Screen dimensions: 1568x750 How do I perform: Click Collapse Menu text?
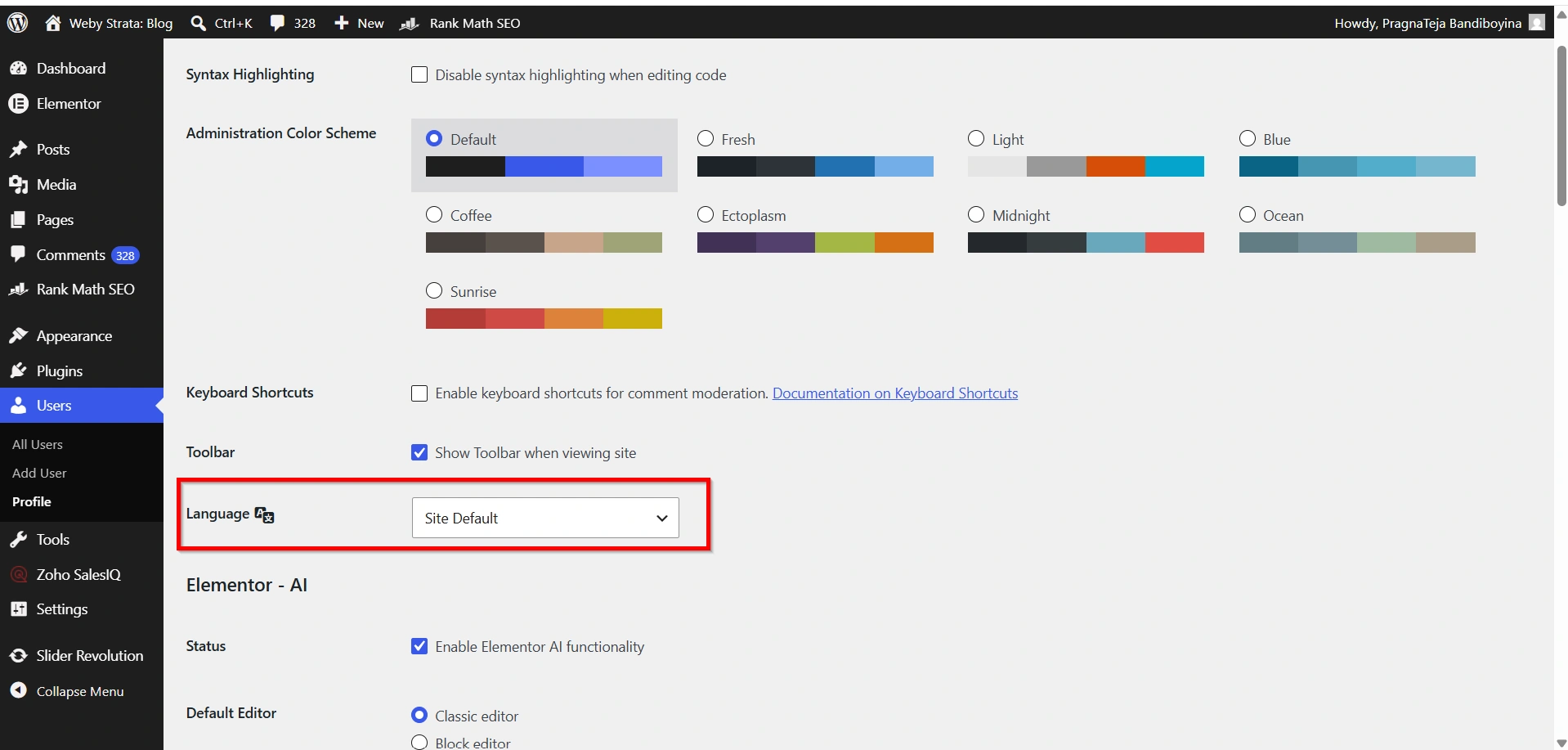coord(80,692)
